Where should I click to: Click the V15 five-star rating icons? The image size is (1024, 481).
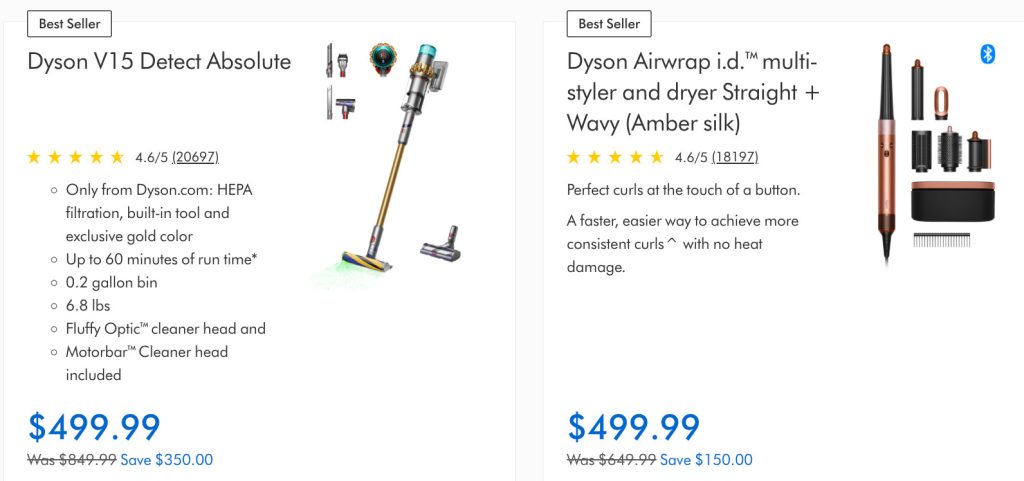coord(76,157)
